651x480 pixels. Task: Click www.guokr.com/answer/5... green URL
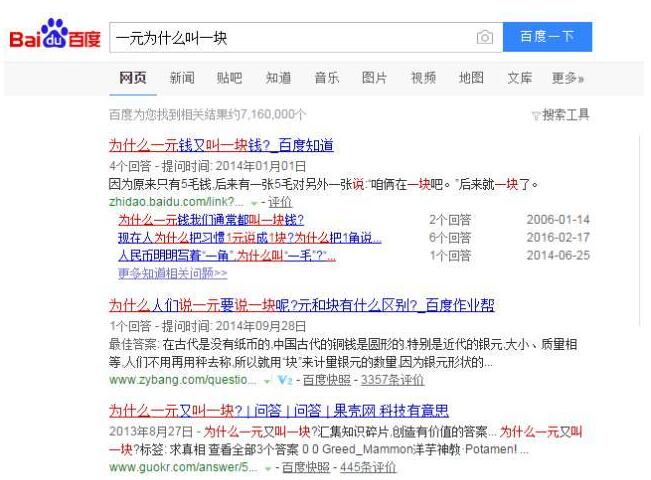point(183,468)
